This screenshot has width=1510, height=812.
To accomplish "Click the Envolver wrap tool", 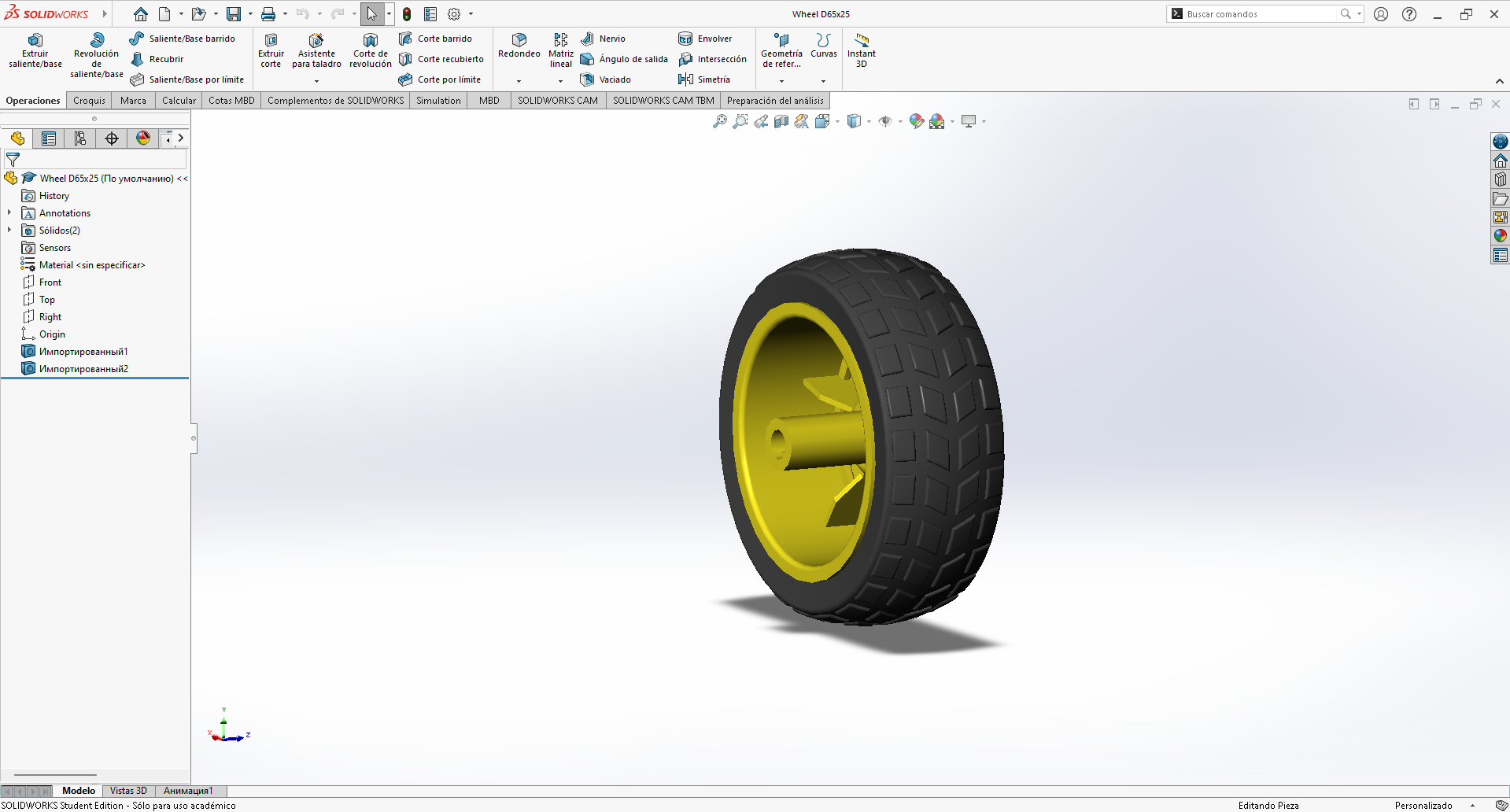I will (706, 39).
